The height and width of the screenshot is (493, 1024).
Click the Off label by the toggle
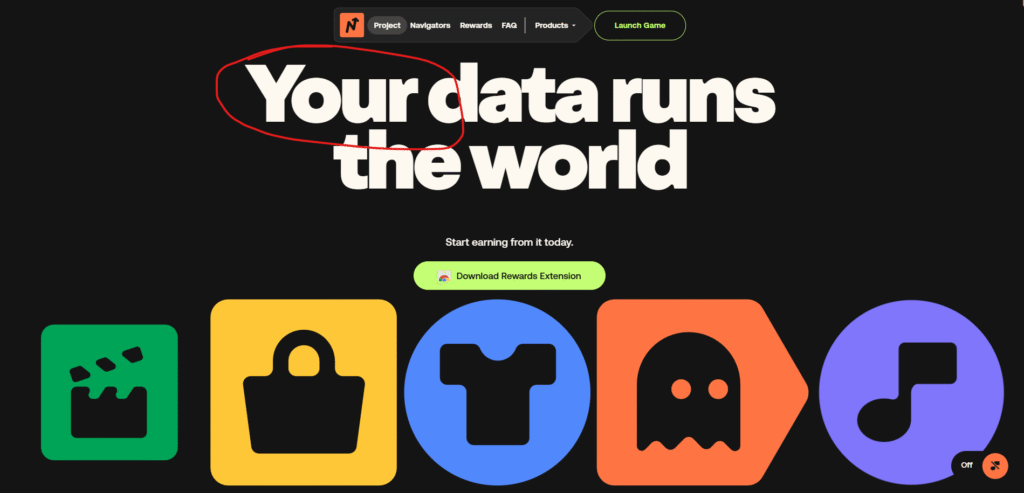coord(967,466)
